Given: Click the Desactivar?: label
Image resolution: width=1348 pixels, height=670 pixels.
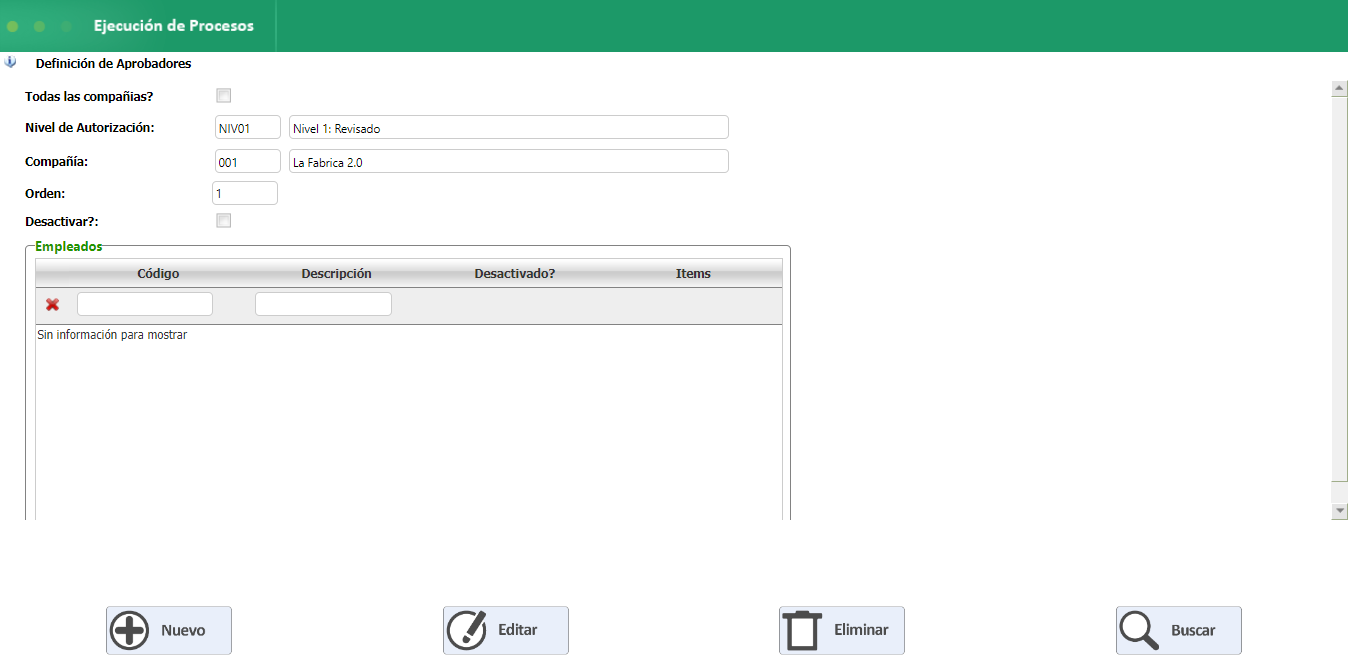Looking at the screenshot, I should point(62,220).
